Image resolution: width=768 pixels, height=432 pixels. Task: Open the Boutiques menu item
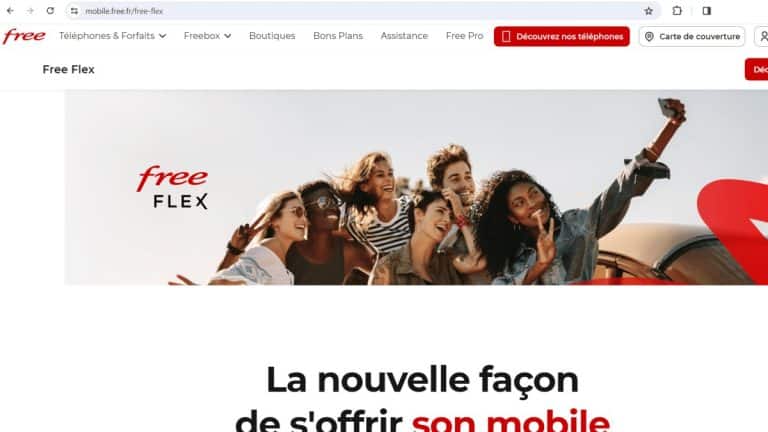(272, 36)
